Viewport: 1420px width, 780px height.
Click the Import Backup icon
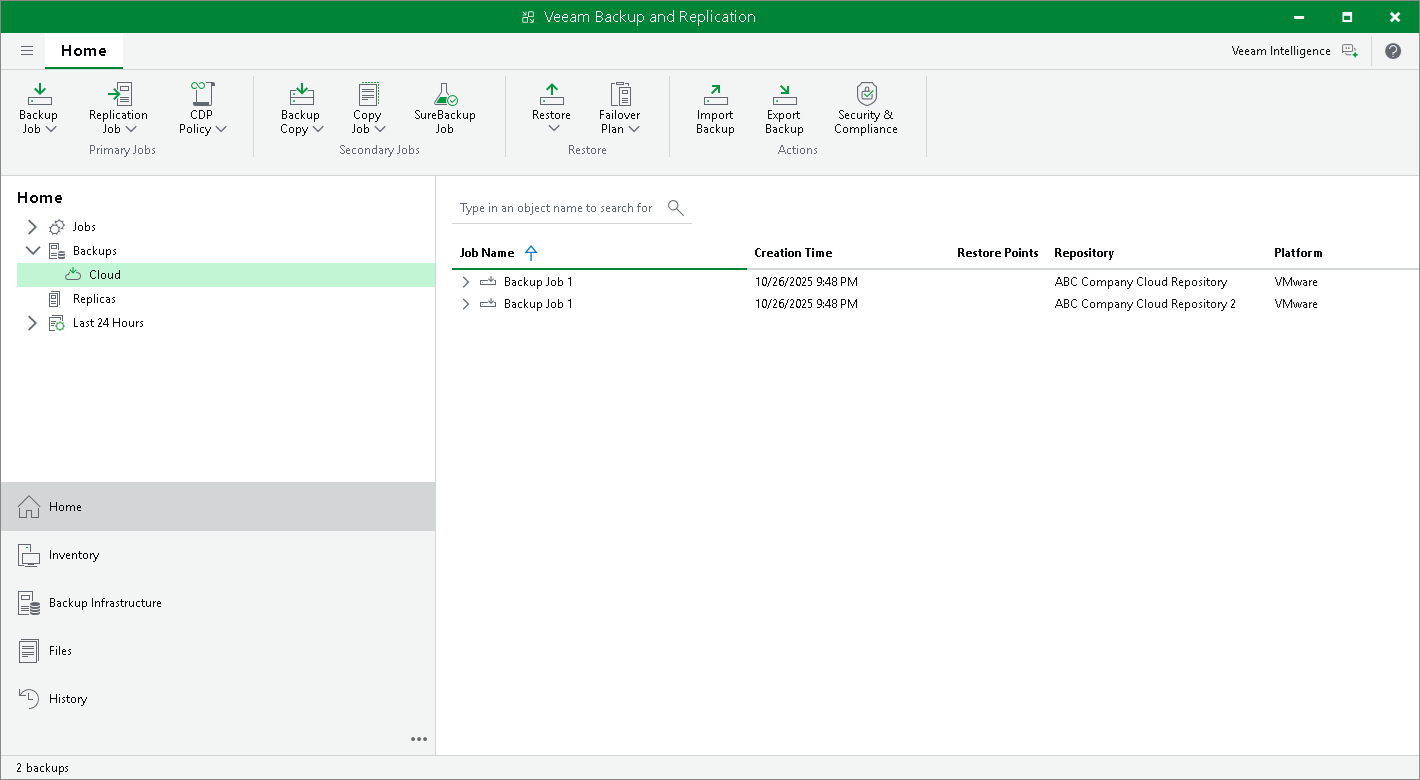(715, 96)
